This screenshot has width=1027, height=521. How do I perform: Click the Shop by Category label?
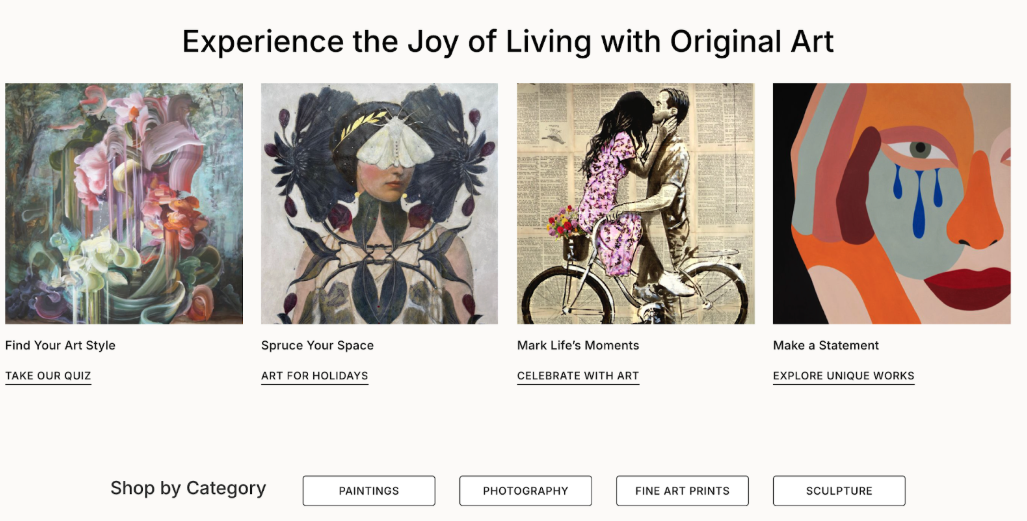point(188,488)
